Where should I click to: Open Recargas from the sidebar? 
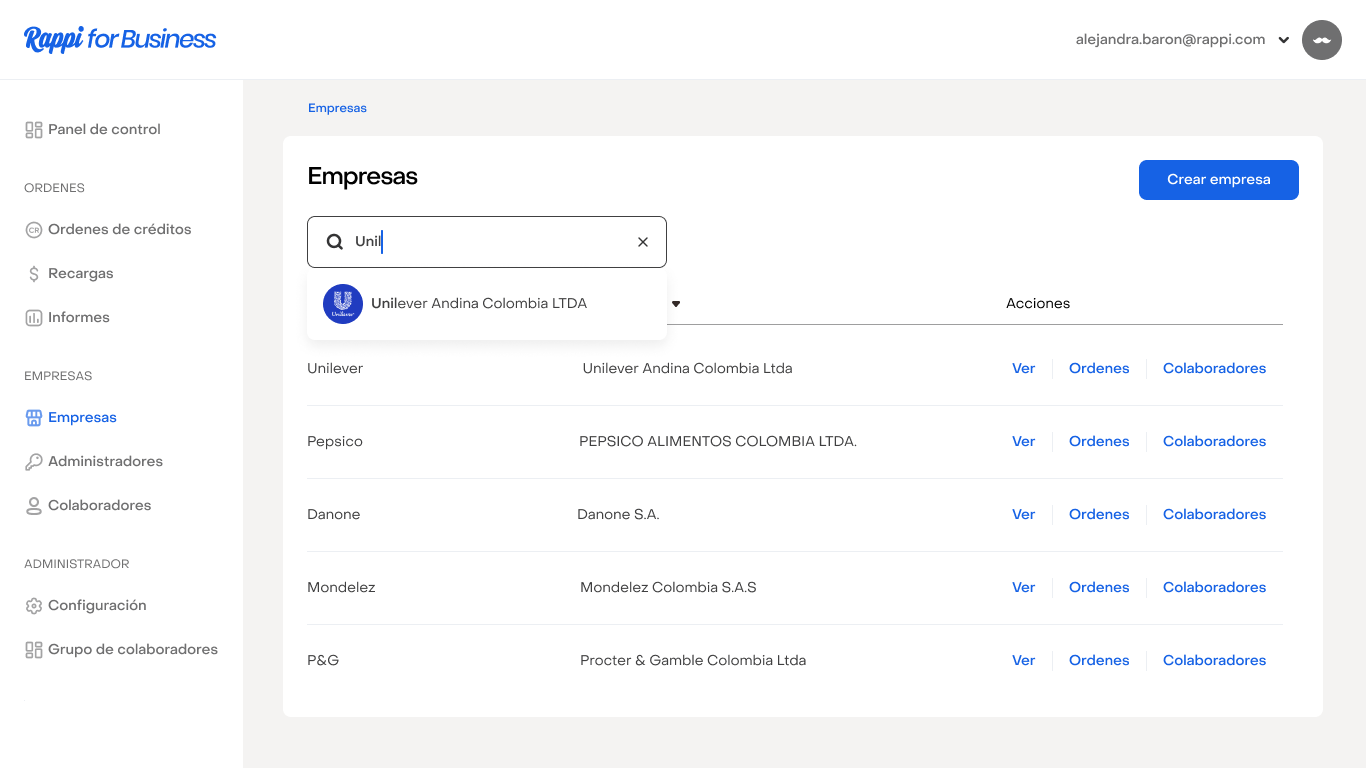(80, 274)
